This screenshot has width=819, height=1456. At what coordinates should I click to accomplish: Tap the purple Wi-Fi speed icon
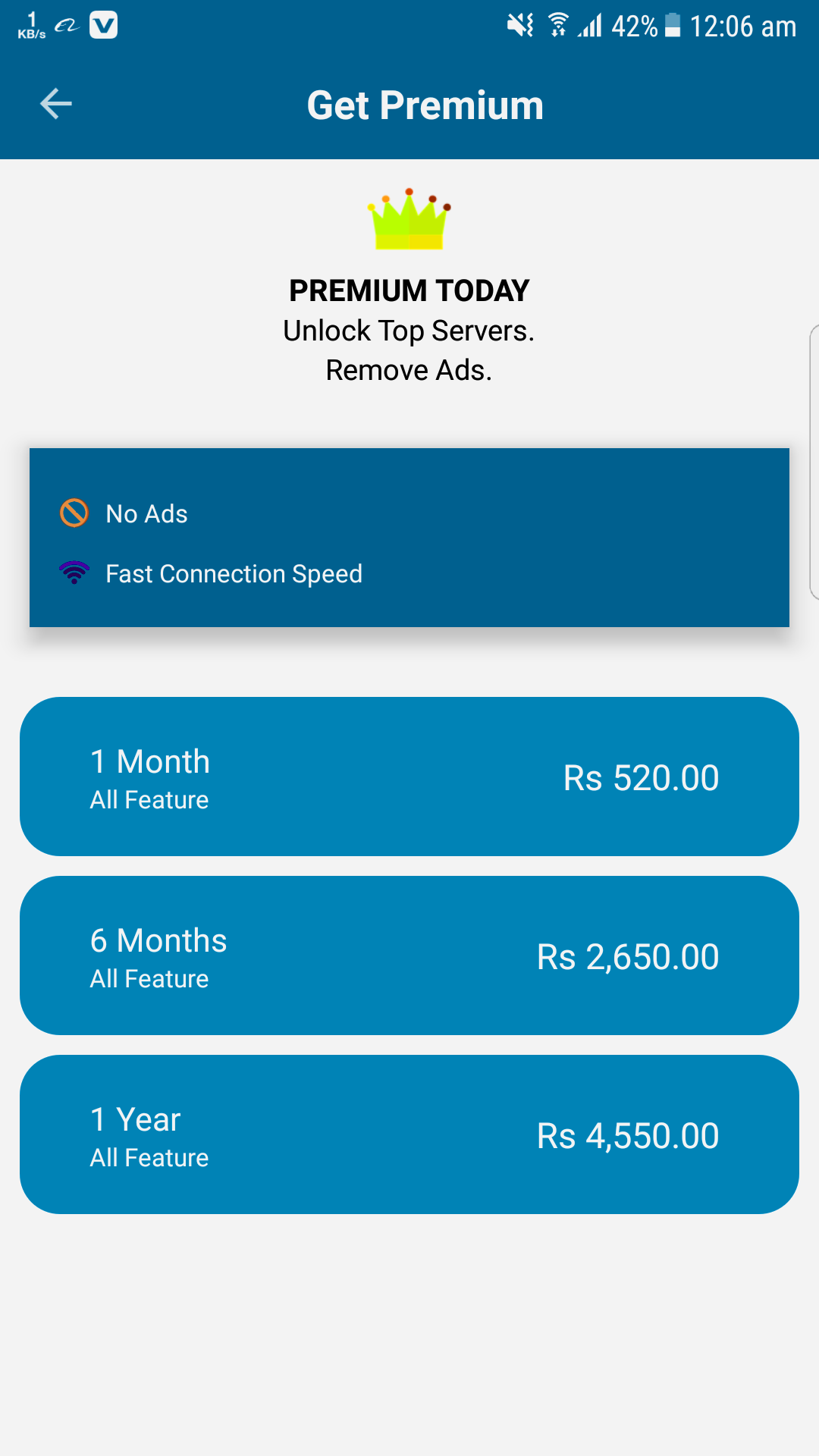(74, 572)
